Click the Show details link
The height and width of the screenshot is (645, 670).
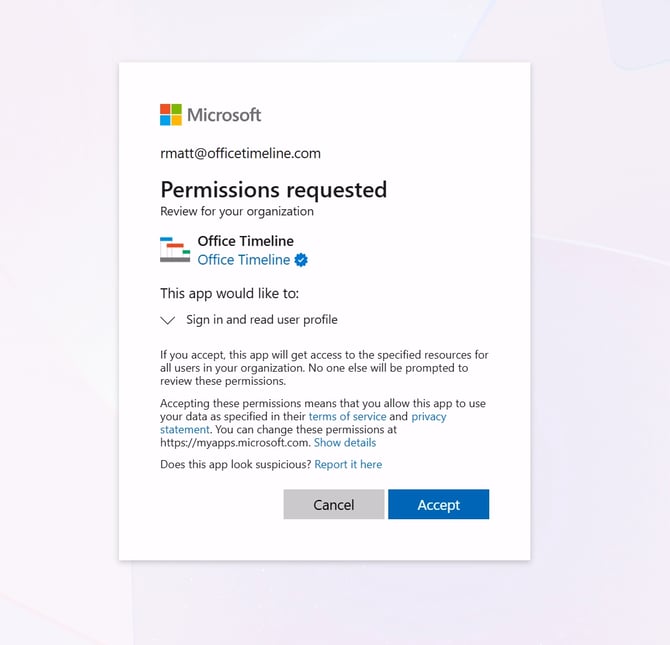pyautogui.click(x=345, y=442)
